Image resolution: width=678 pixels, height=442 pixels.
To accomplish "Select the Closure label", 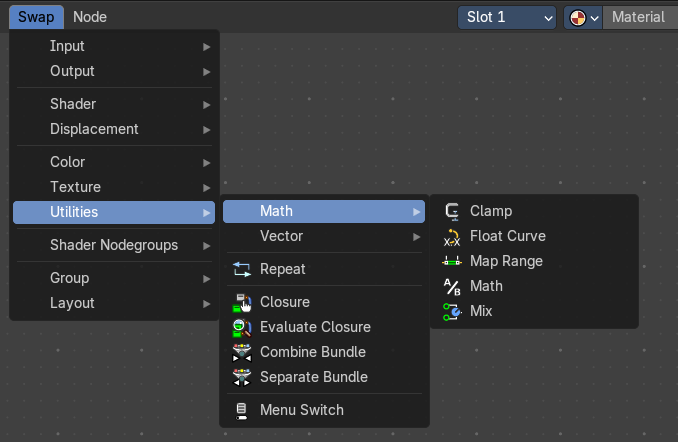I will point(285,302).
